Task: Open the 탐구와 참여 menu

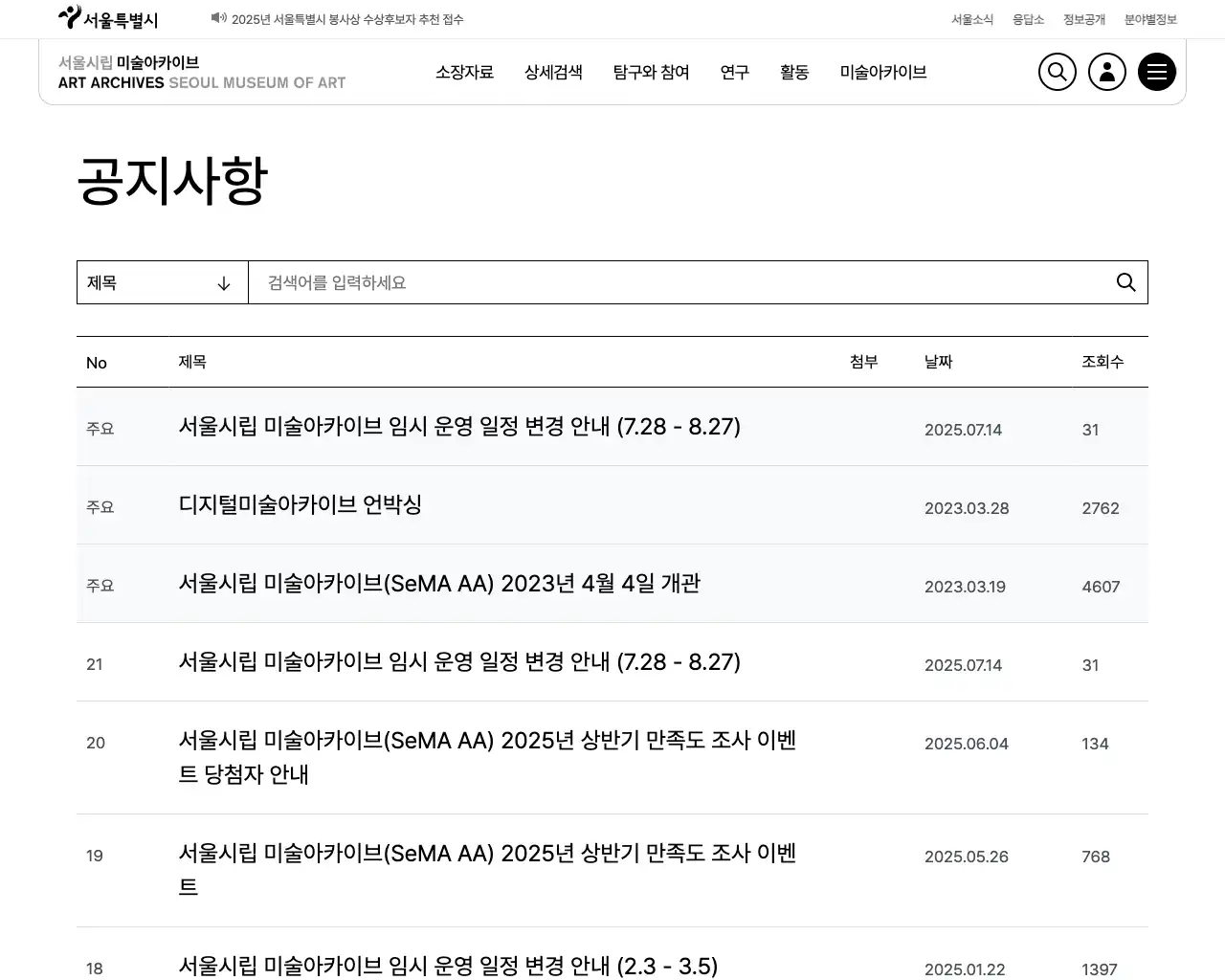Action: [x=652, y=72]
